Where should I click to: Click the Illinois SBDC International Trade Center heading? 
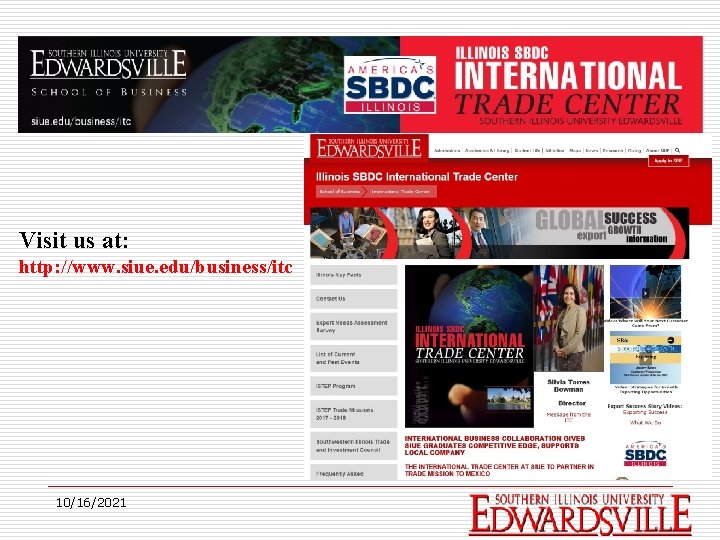(x=417, y=177)
